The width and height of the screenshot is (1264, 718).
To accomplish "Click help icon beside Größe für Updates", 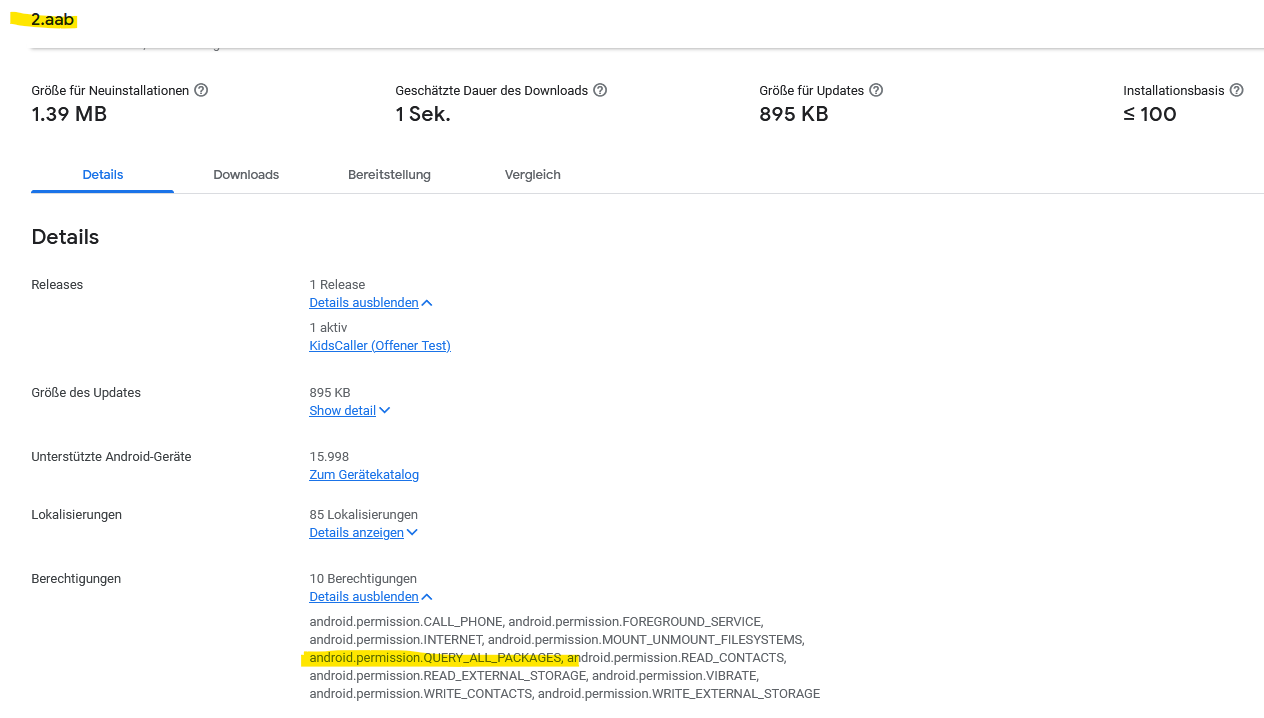I will [x=876, y=90].
